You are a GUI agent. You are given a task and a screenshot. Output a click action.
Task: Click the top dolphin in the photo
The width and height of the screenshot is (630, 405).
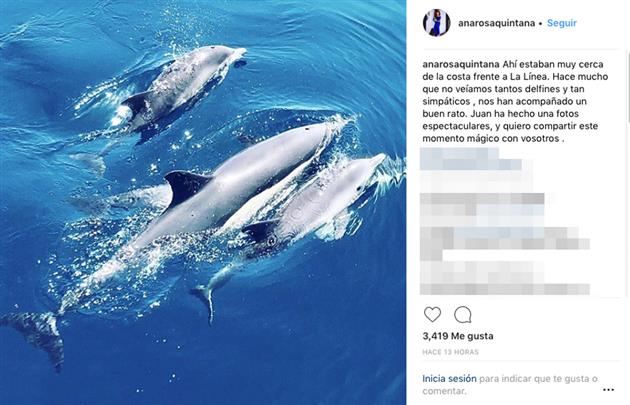click(181, 84)
